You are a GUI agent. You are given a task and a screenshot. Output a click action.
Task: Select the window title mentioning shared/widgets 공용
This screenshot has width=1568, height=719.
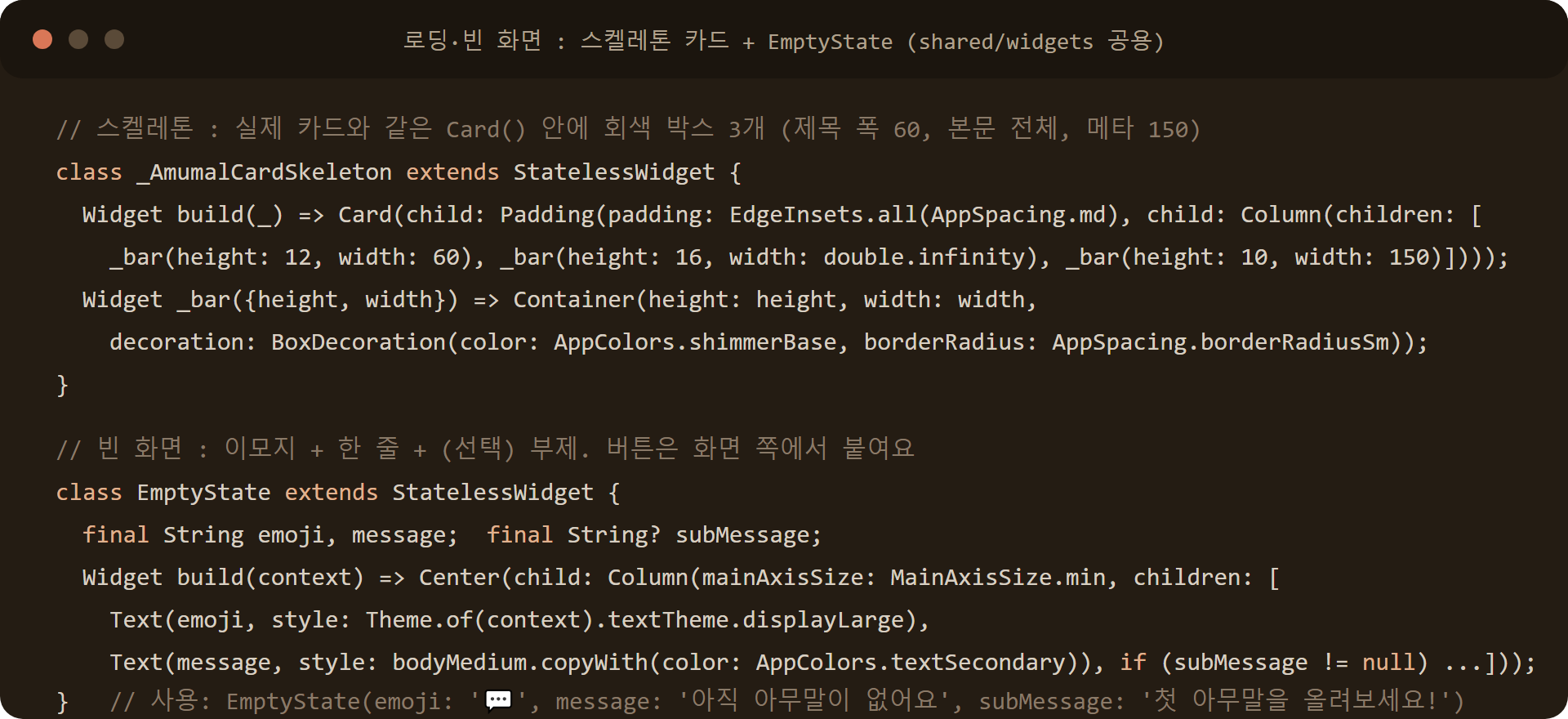783,41
